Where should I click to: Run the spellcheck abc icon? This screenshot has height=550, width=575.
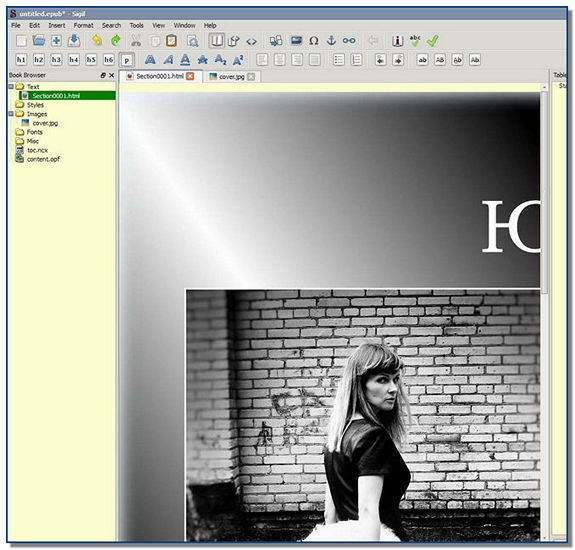click(415, 41)
